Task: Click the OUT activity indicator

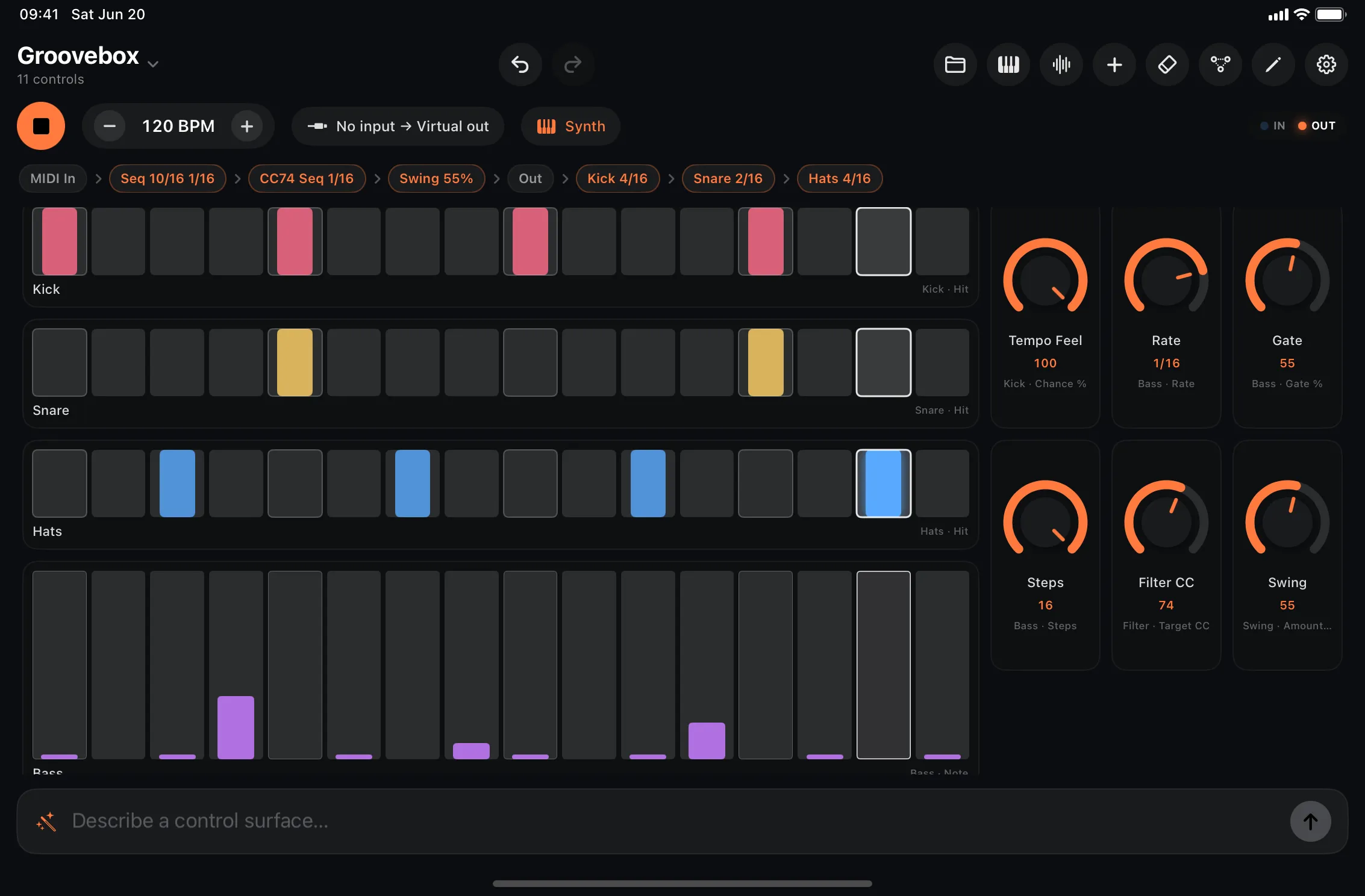Action: [1317, 126]
